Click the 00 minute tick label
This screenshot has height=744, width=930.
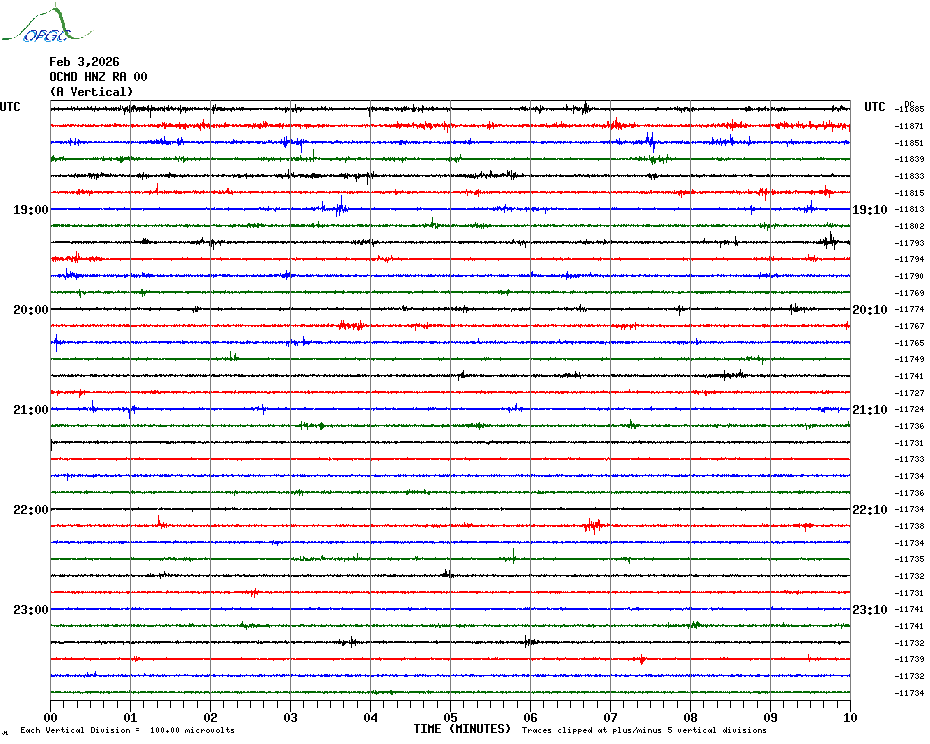click(x=51, y=717)
